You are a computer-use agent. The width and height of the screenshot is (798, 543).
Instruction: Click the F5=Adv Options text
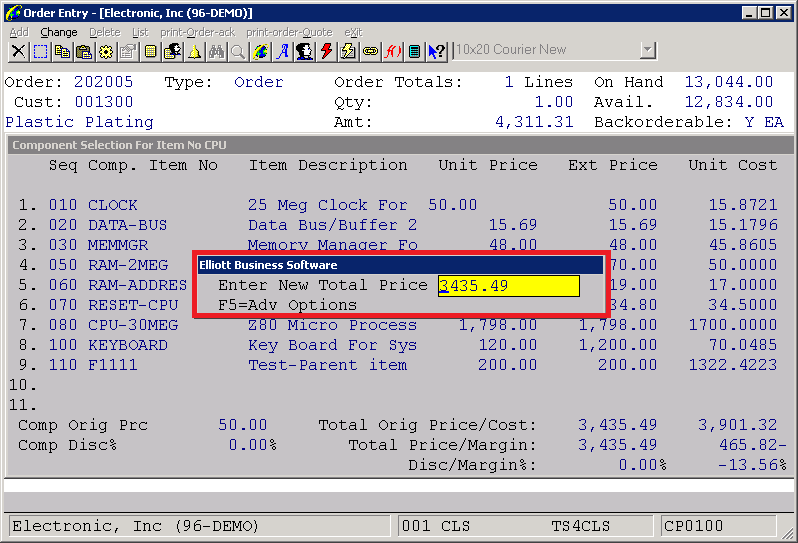tap(288, 305)
